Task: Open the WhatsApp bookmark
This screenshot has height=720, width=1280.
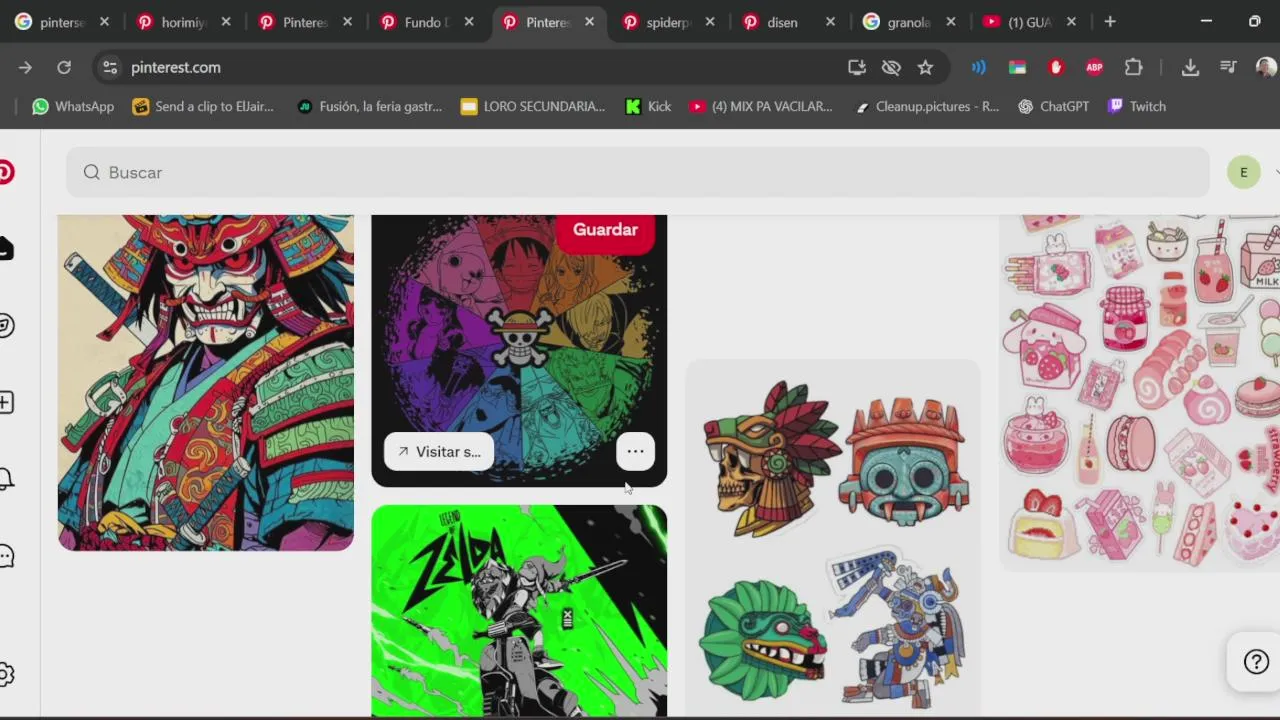Action: coord(73,106)
